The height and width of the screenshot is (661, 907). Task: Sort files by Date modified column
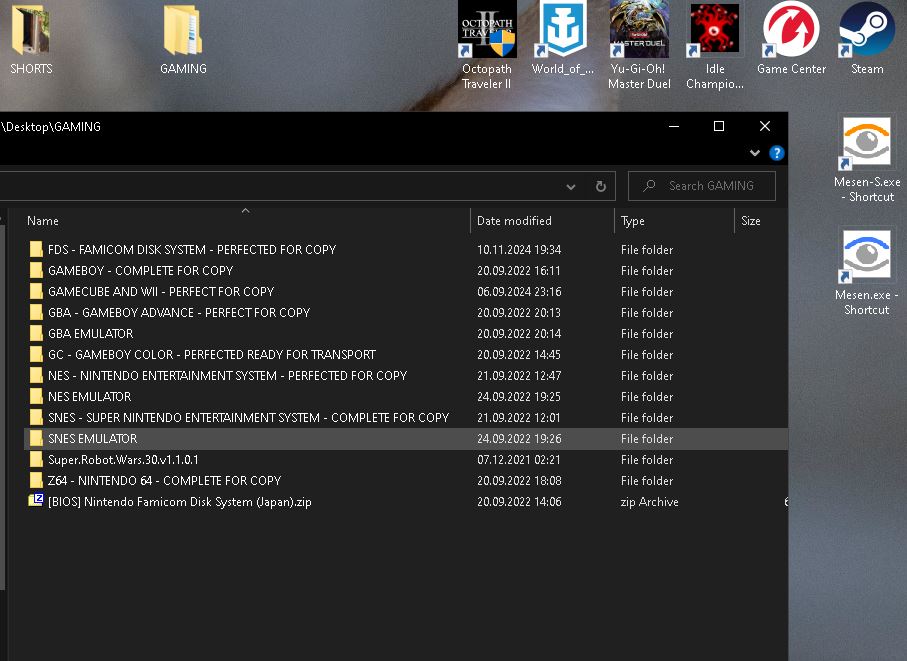click(514, 221)
